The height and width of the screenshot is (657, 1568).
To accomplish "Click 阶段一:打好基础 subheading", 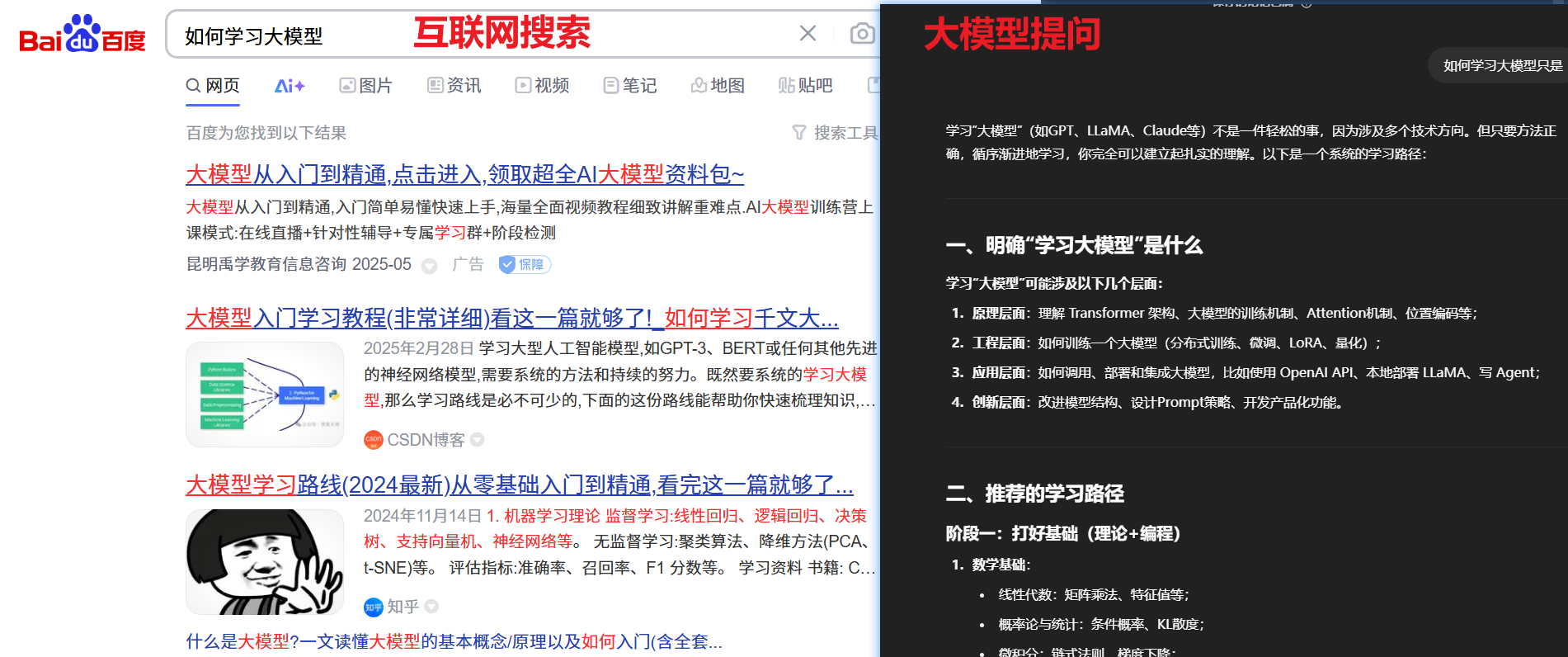I will (1063, 534).
